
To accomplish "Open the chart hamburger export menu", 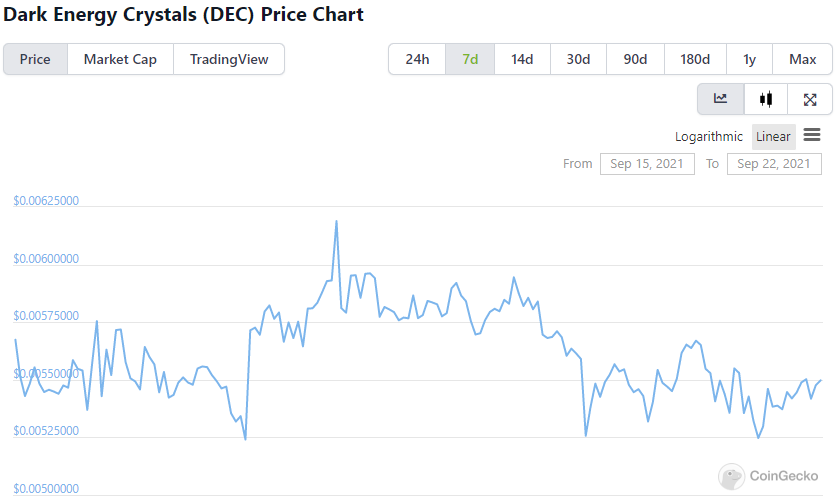I will [x=812, y=135].
